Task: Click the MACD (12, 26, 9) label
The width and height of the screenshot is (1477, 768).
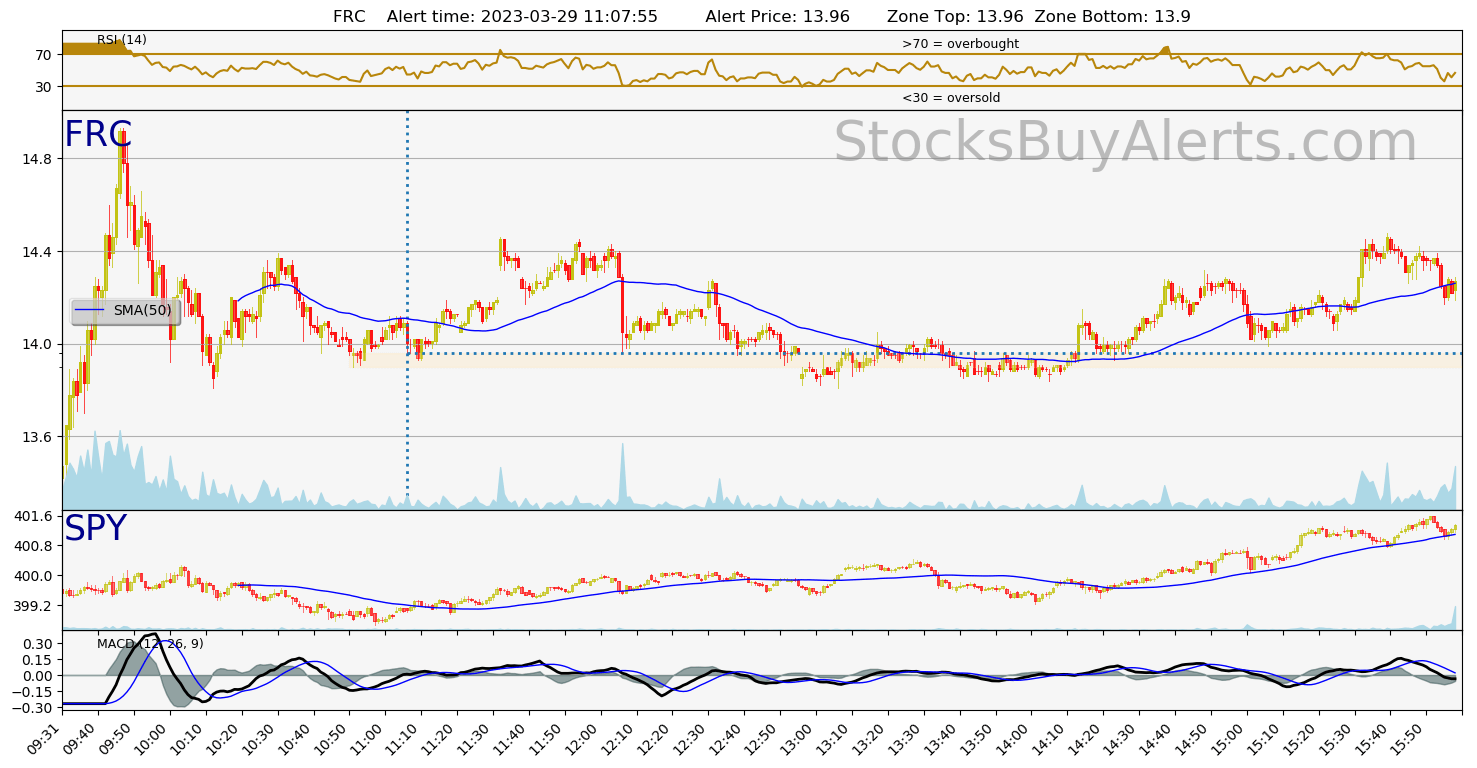Action: pyautogui.click(x=150, y=644)
